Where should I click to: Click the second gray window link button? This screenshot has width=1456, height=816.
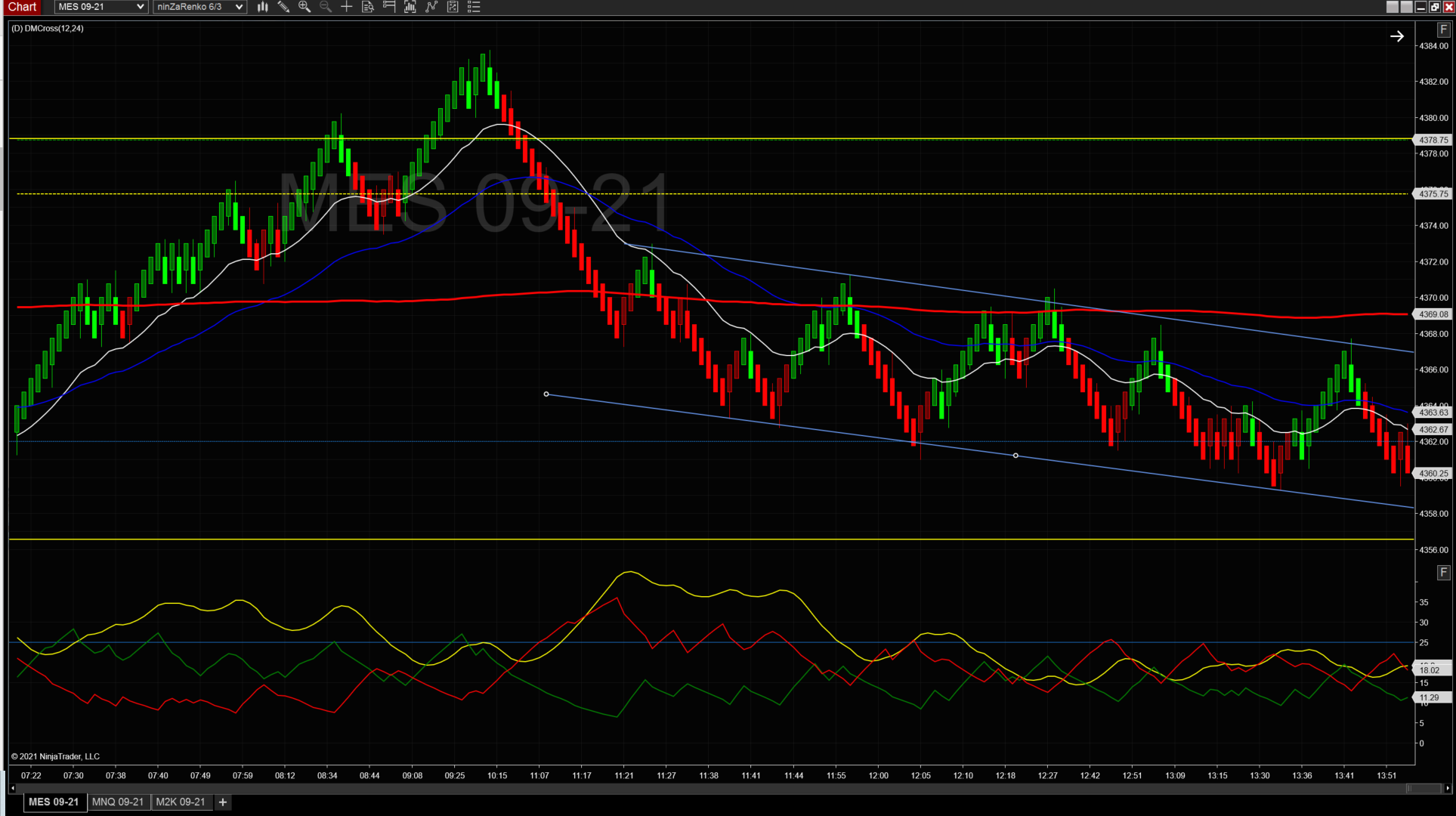tap(1406, 7)
